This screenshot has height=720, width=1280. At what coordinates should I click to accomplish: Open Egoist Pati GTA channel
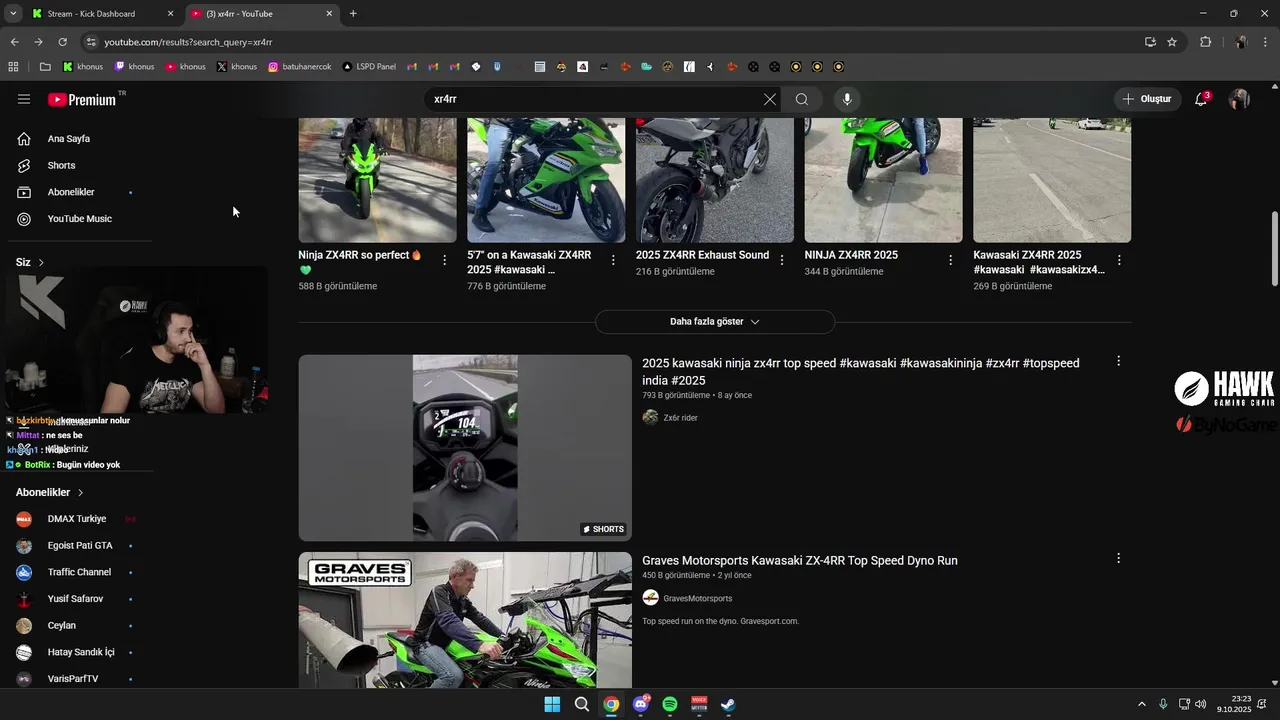pyautogui.click(x=80, y=546)
